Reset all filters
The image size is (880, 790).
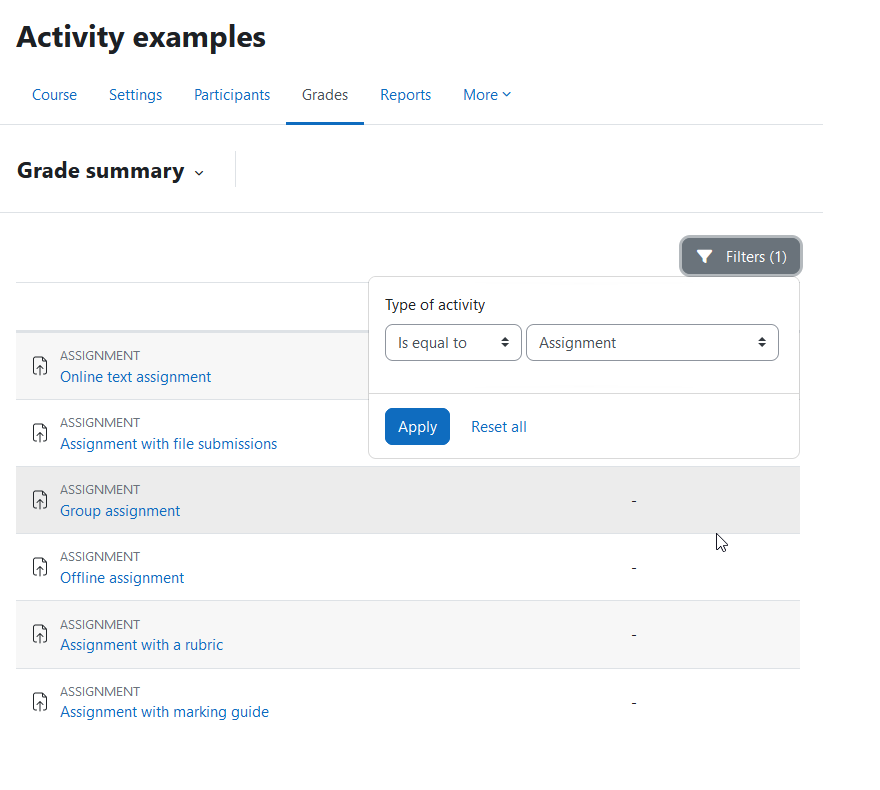coord(498,427)
